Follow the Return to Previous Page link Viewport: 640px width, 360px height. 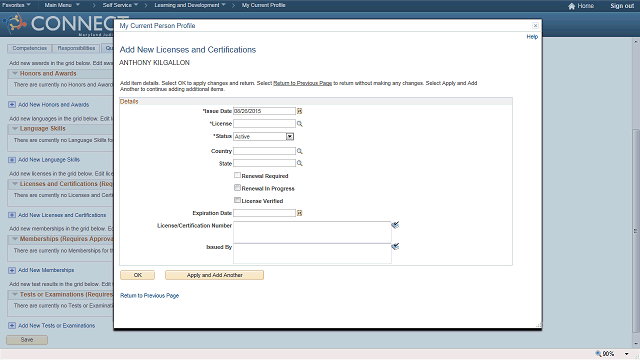(149, 296)
